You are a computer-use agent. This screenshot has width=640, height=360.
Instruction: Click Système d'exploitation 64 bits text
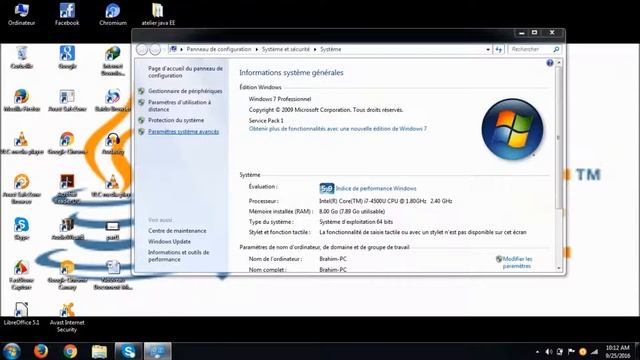[356, 222]
